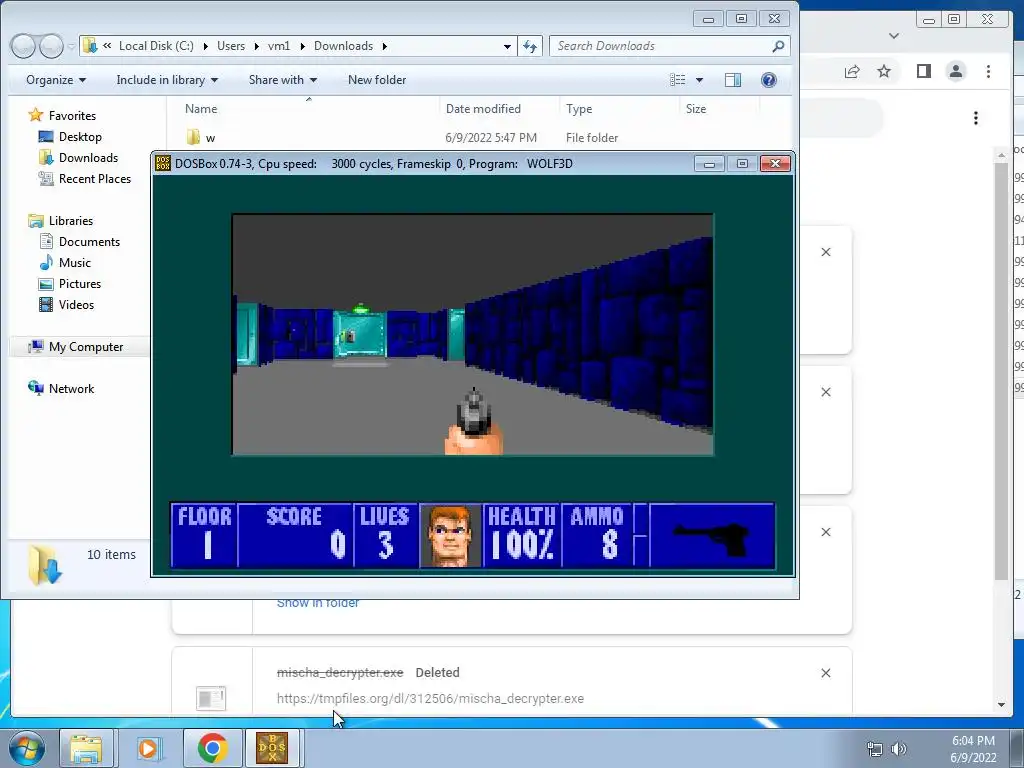
Task: Click the Explorer forward navigation arrow
Action: coord(51,46)
